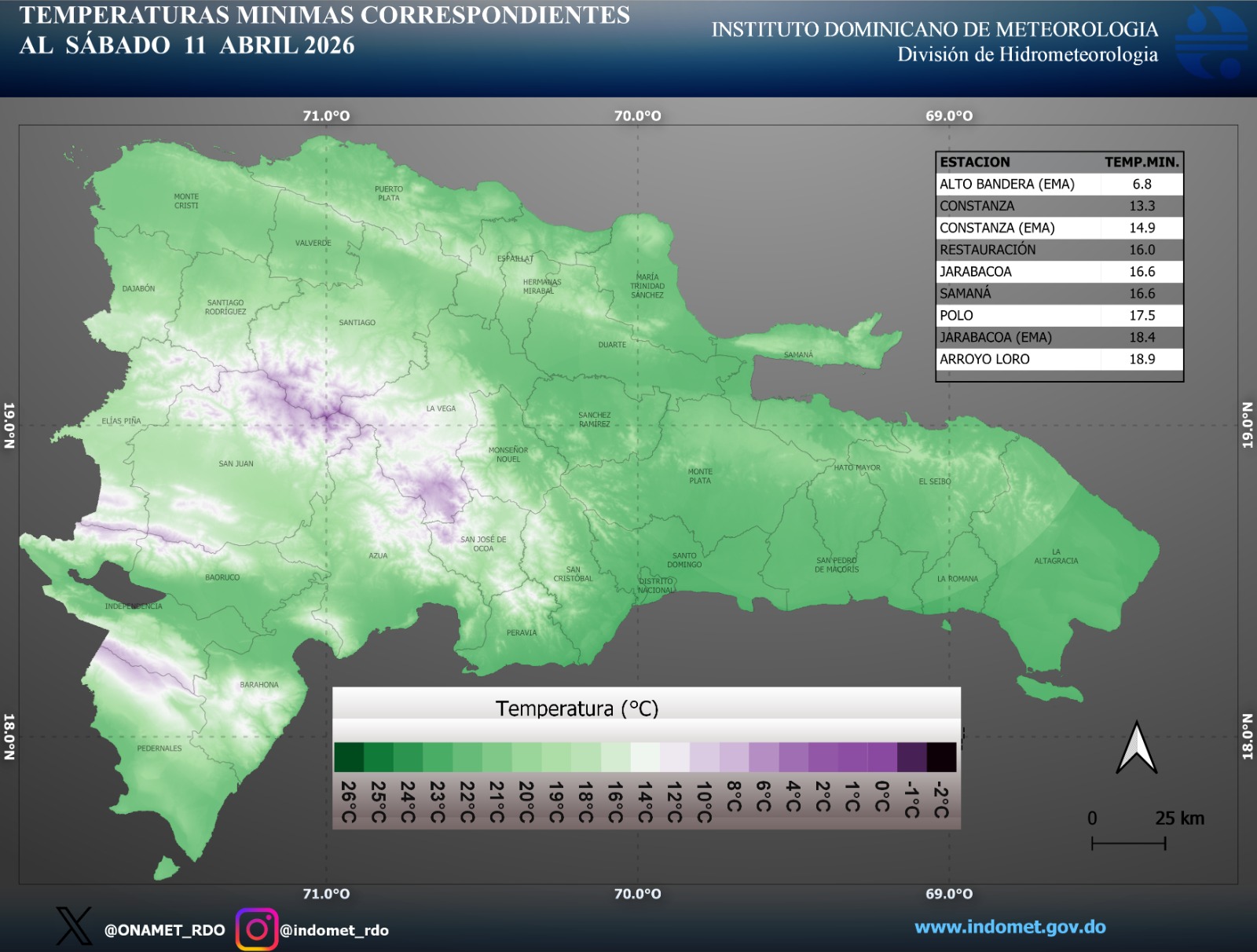The image size is (1257, 952).
Task: Click the MONTE CRISTI province label
Action: click(186, 201)
